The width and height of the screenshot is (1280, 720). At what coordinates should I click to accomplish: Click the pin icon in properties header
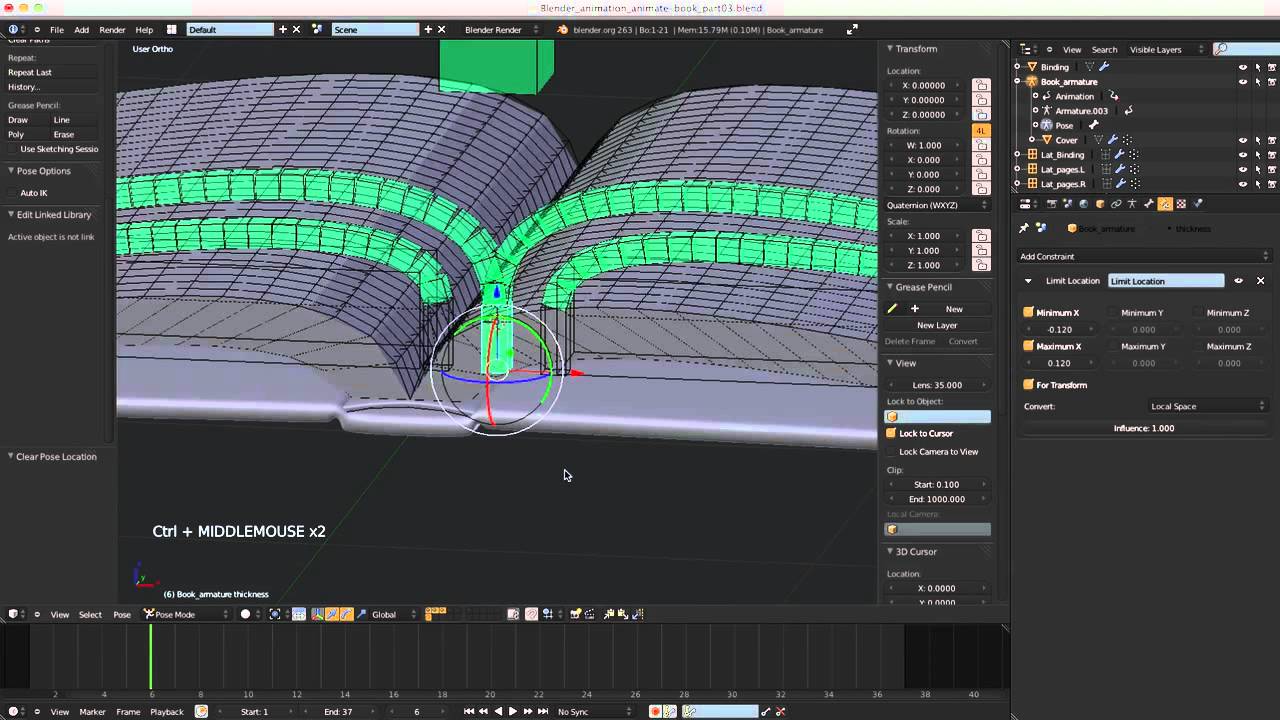1024,228
